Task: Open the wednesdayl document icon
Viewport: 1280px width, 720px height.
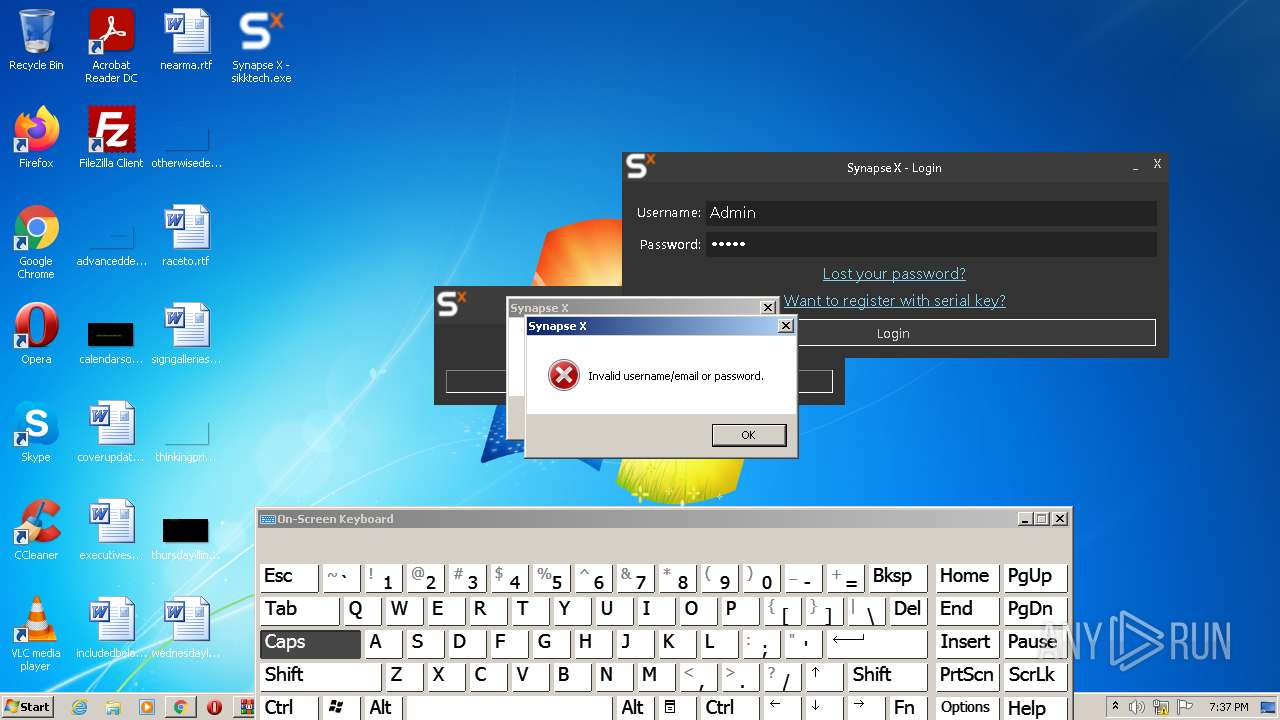Action: pos(186,628)
